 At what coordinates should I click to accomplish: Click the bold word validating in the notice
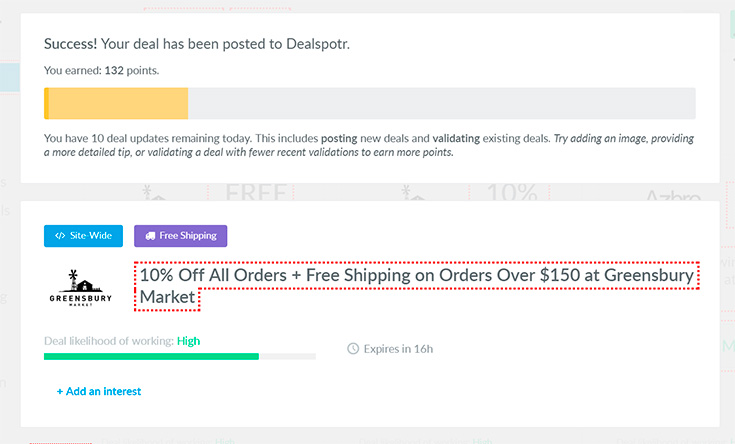tap(456, 138)
